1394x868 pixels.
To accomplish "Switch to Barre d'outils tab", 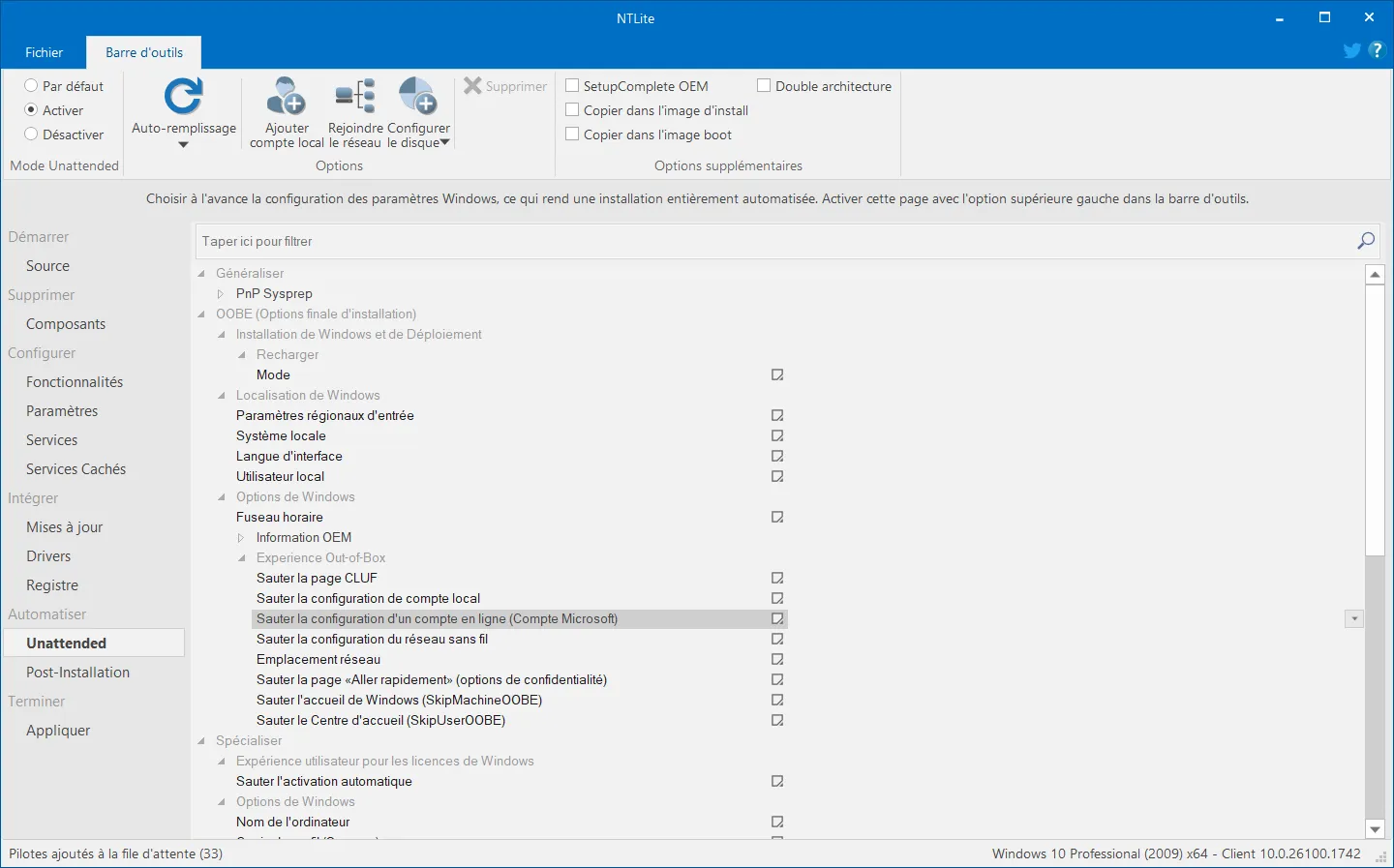I will click(144, 52).
